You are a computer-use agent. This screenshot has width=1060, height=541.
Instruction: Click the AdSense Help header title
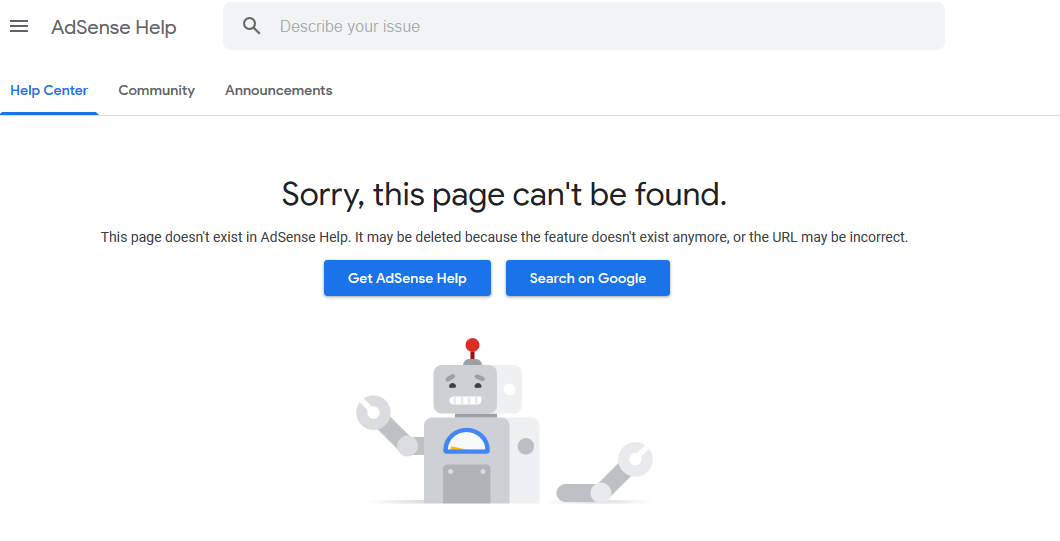114,27
